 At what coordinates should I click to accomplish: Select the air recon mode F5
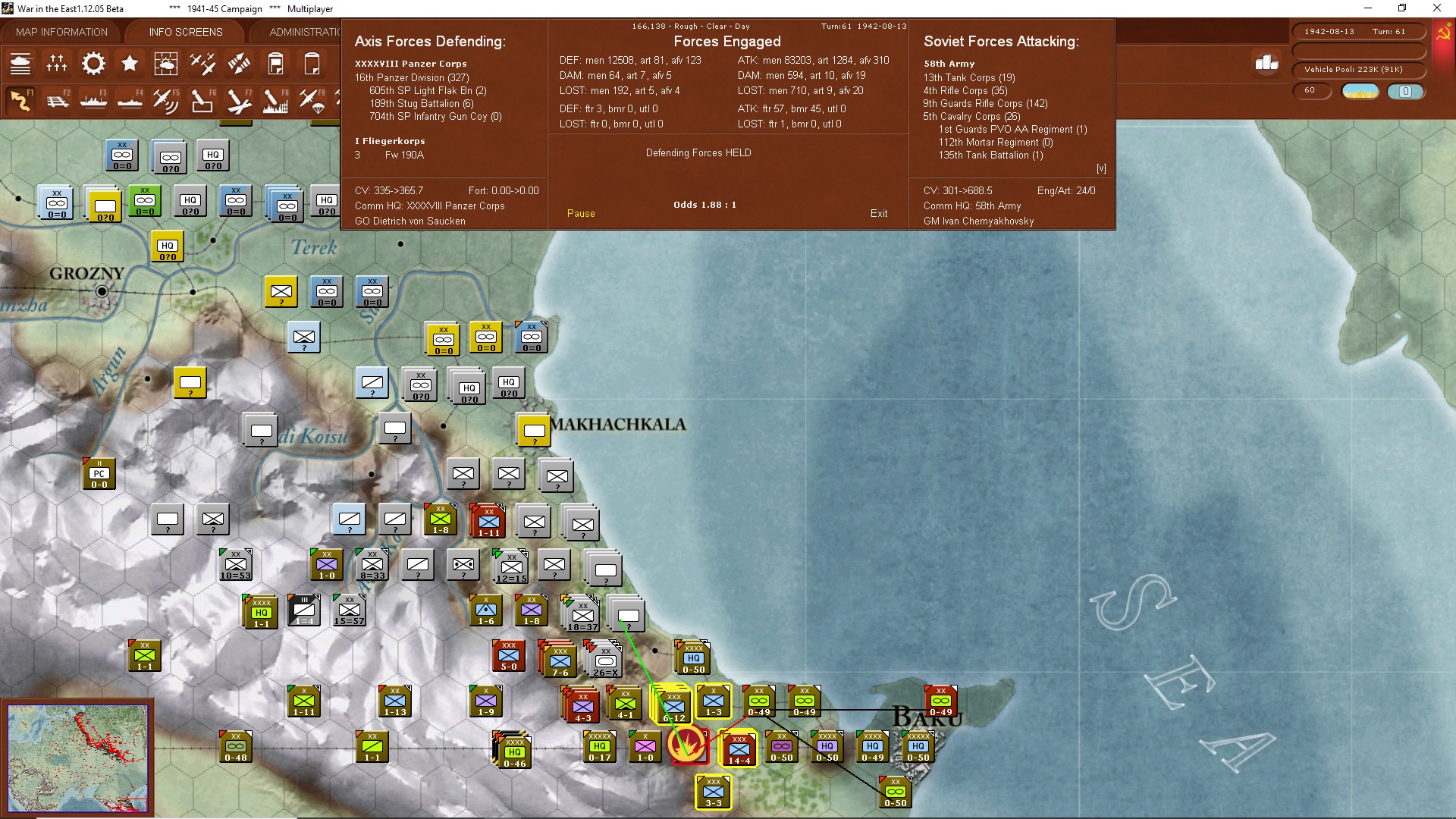(x=165, y=100)
